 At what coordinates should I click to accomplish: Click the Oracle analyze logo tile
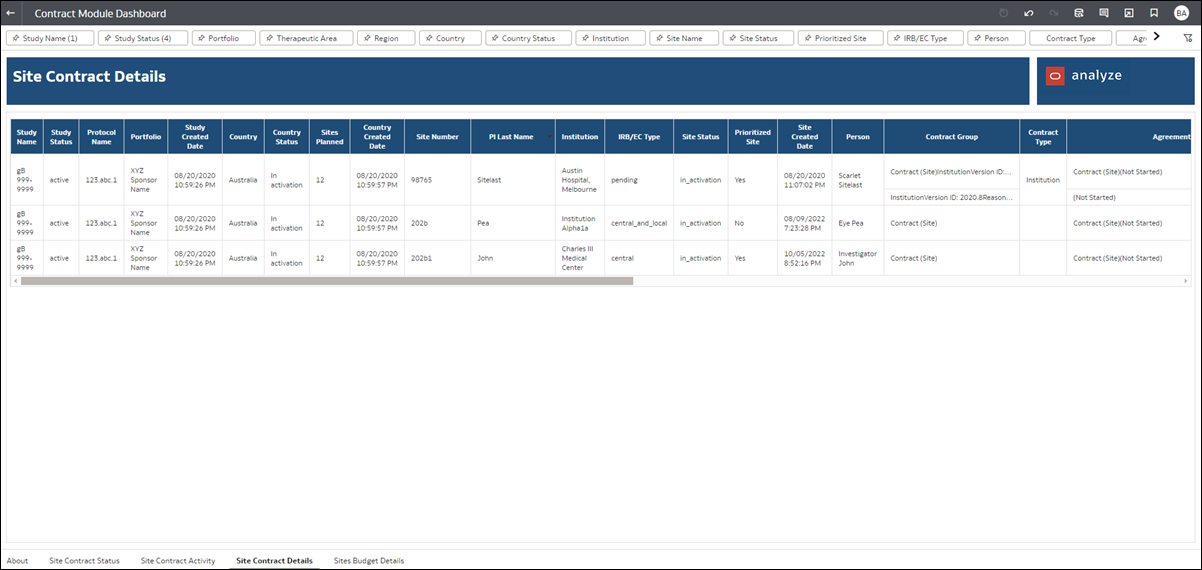(1114, 81)
